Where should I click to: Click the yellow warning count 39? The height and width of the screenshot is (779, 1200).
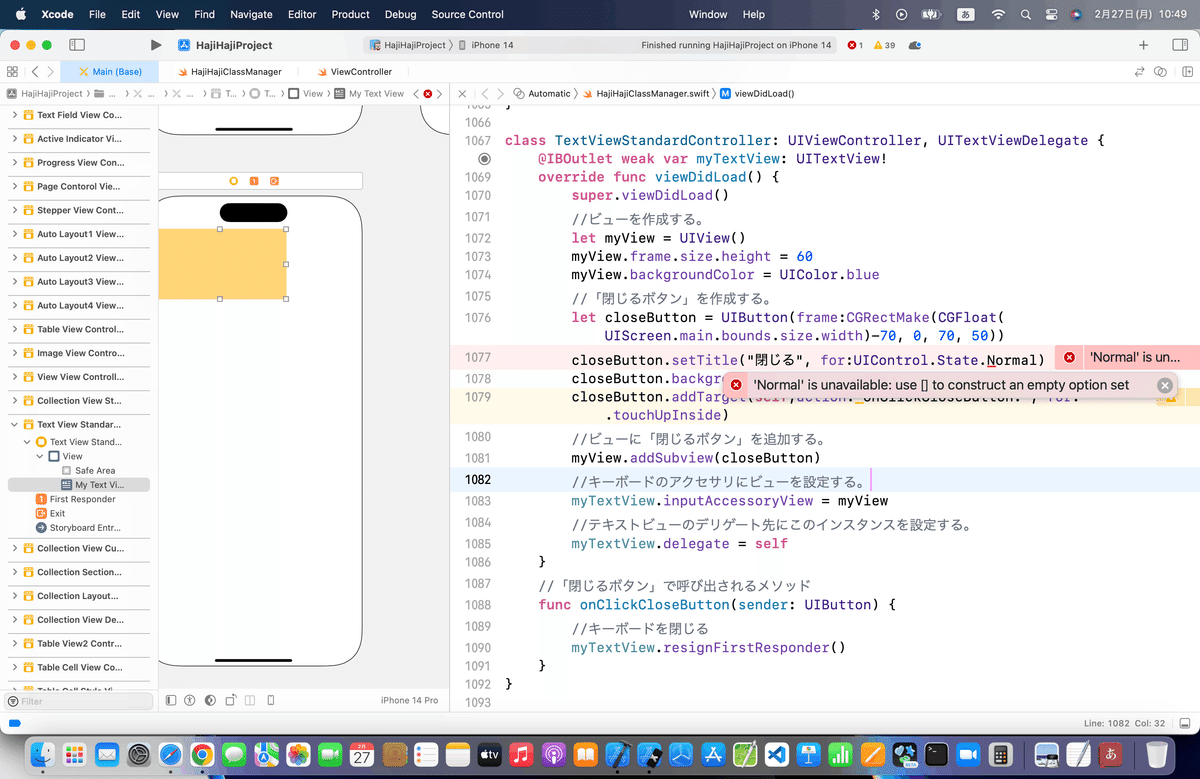(x=884, y=45)
